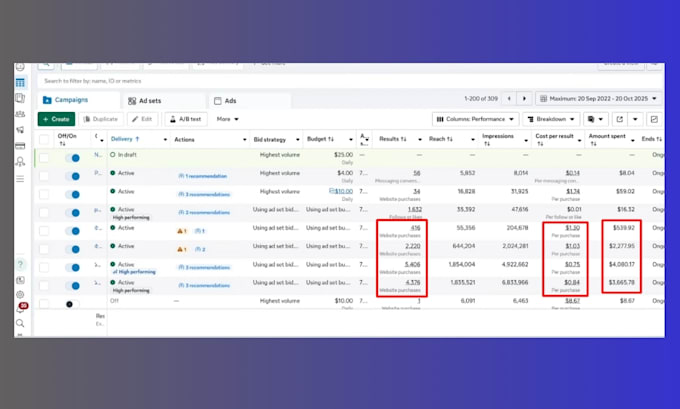
Task: Open the audiences people icon in sidebar
Action: [x=20, y=114]
